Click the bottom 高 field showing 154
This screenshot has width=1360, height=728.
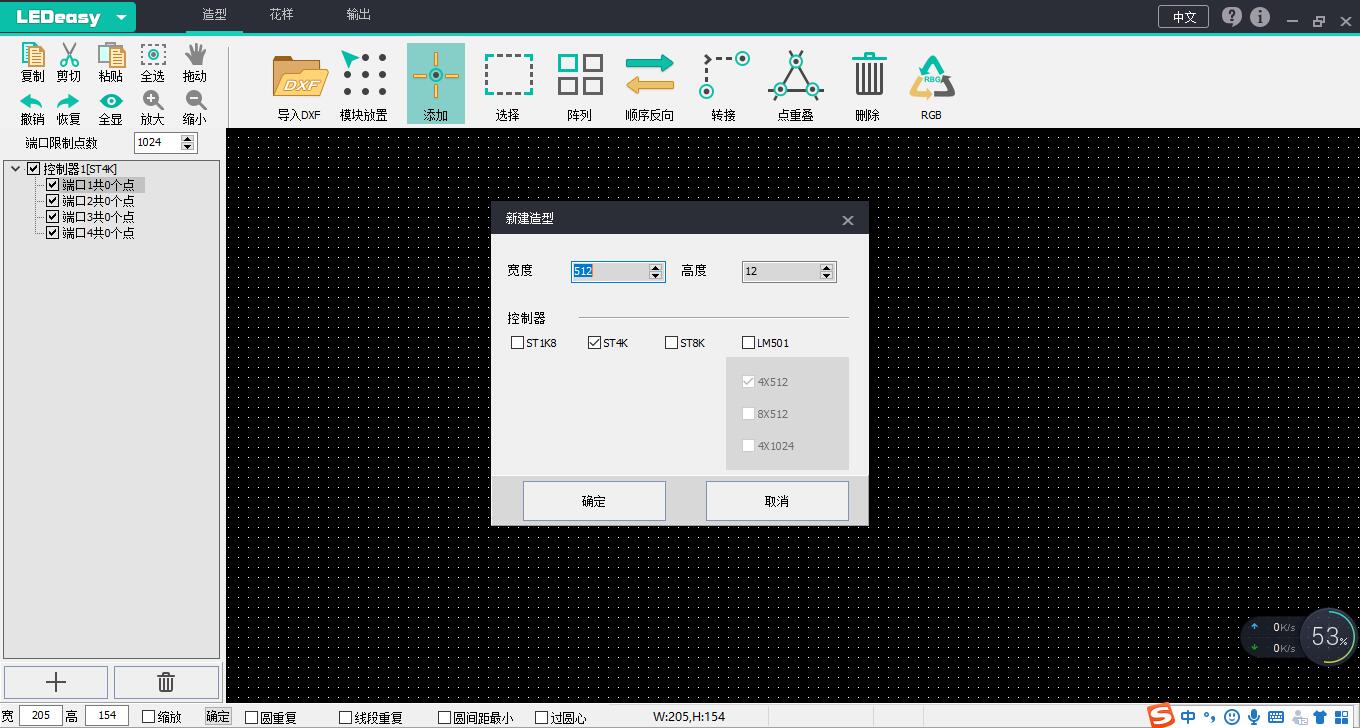click(x=107, y=716)
